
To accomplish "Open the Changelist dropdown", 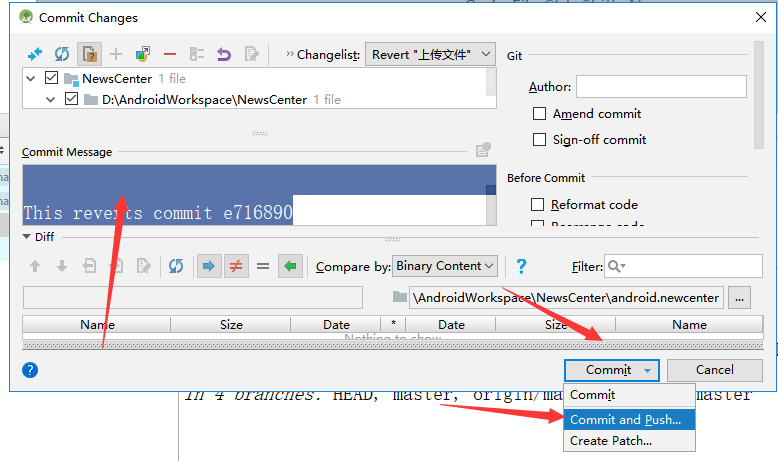I will pyautogui.click(x=430, y=54).
